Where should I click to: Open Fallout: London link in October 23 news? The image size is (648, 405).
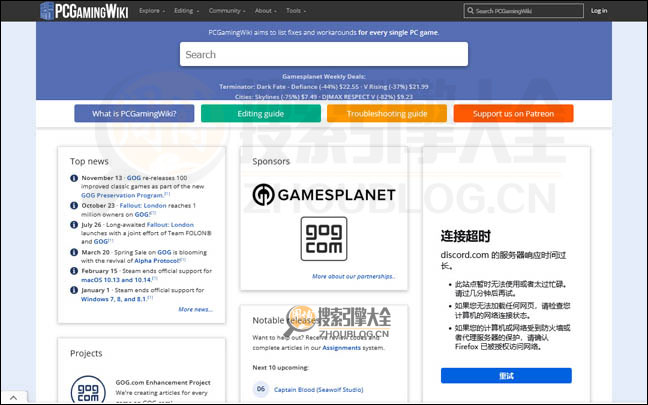143,205
